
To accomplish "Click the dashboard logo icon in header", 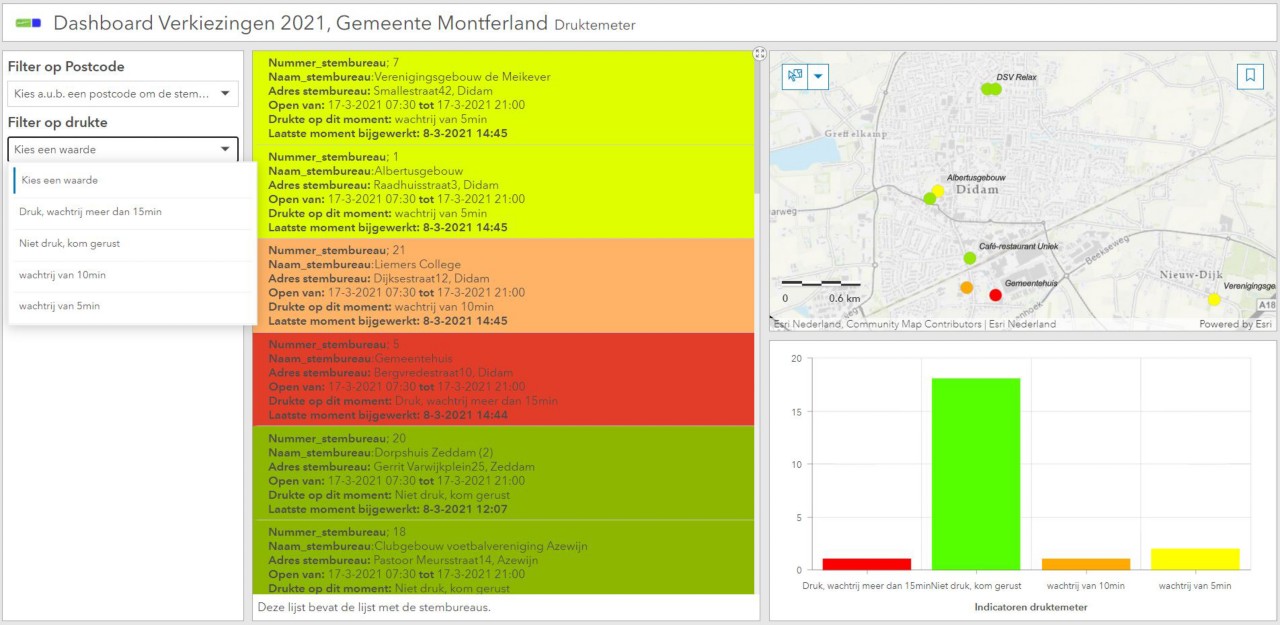I will click(28, 22).
